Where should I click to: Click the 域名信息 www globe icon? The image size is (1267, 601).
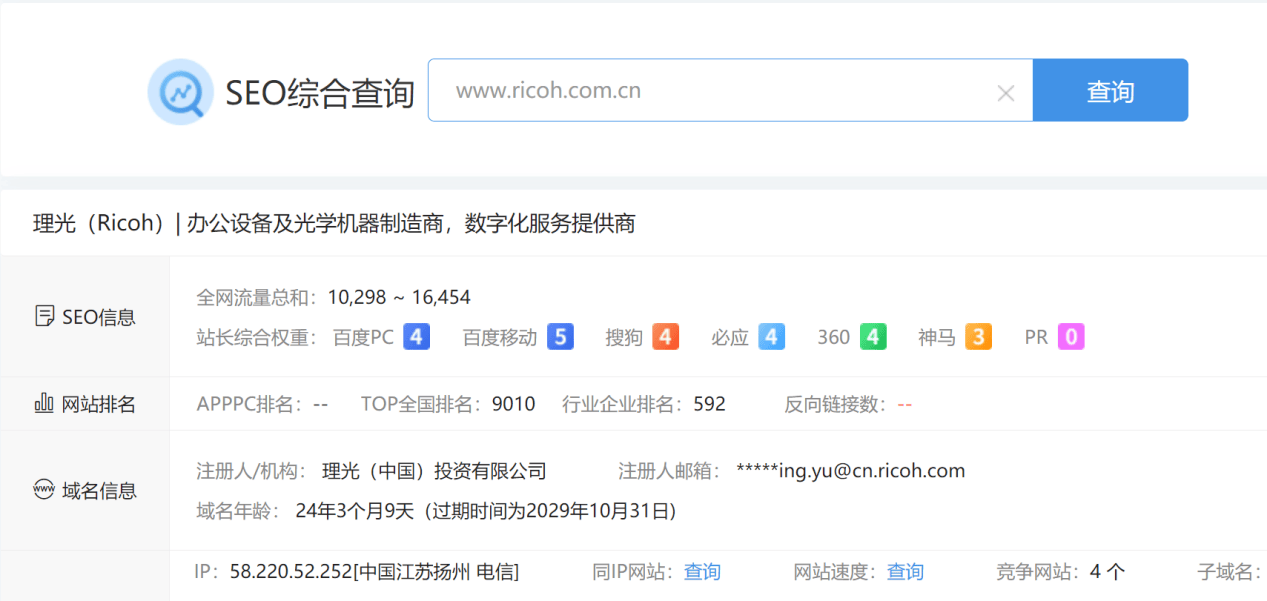pyautogui.click(x=44, y=490)
